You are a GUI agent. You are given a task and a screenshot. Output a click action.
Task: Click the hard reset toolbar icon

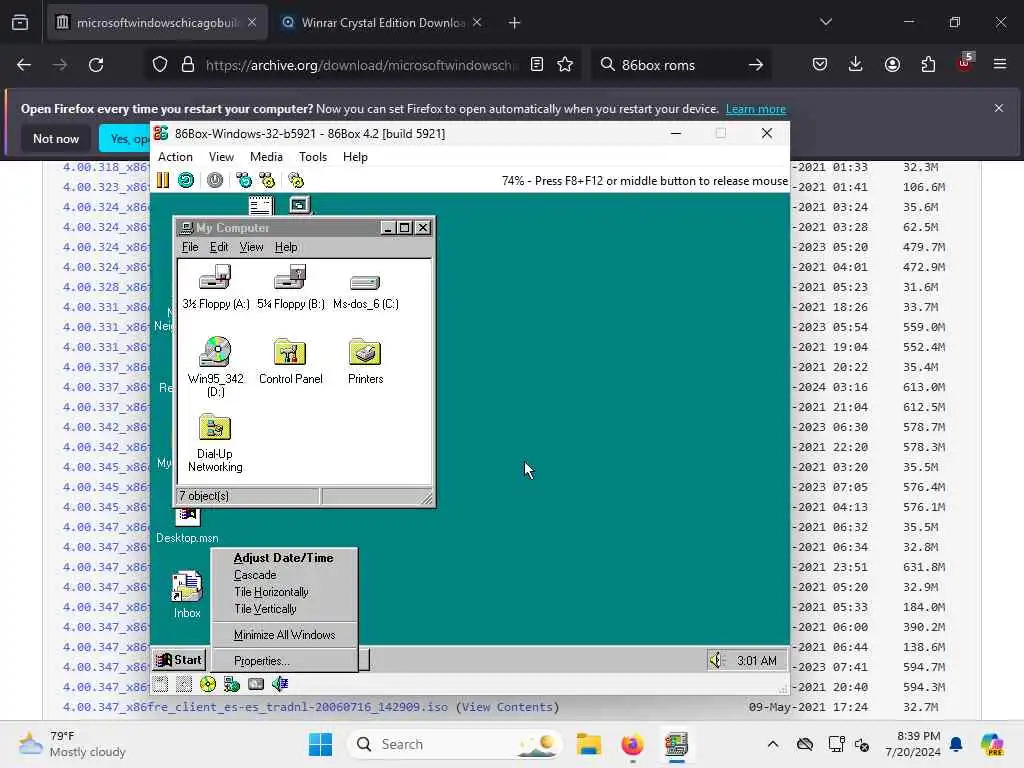pos(186,180)
